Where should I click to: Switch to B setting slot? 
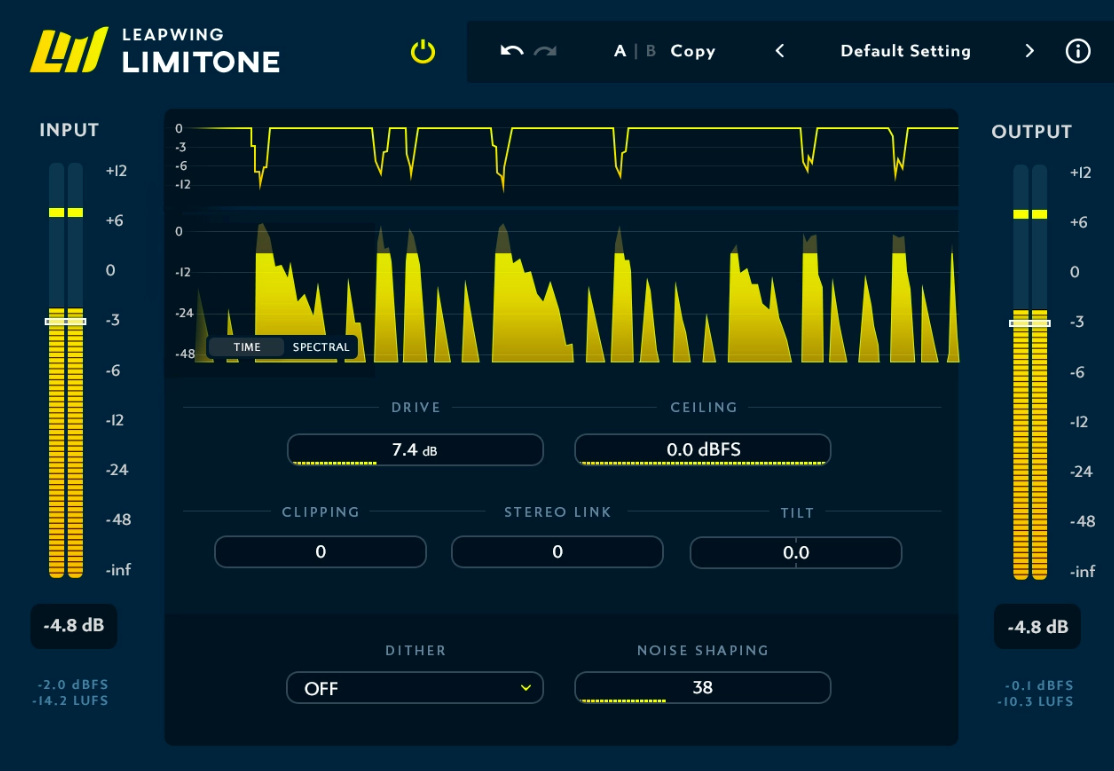[x=651, y=51]
